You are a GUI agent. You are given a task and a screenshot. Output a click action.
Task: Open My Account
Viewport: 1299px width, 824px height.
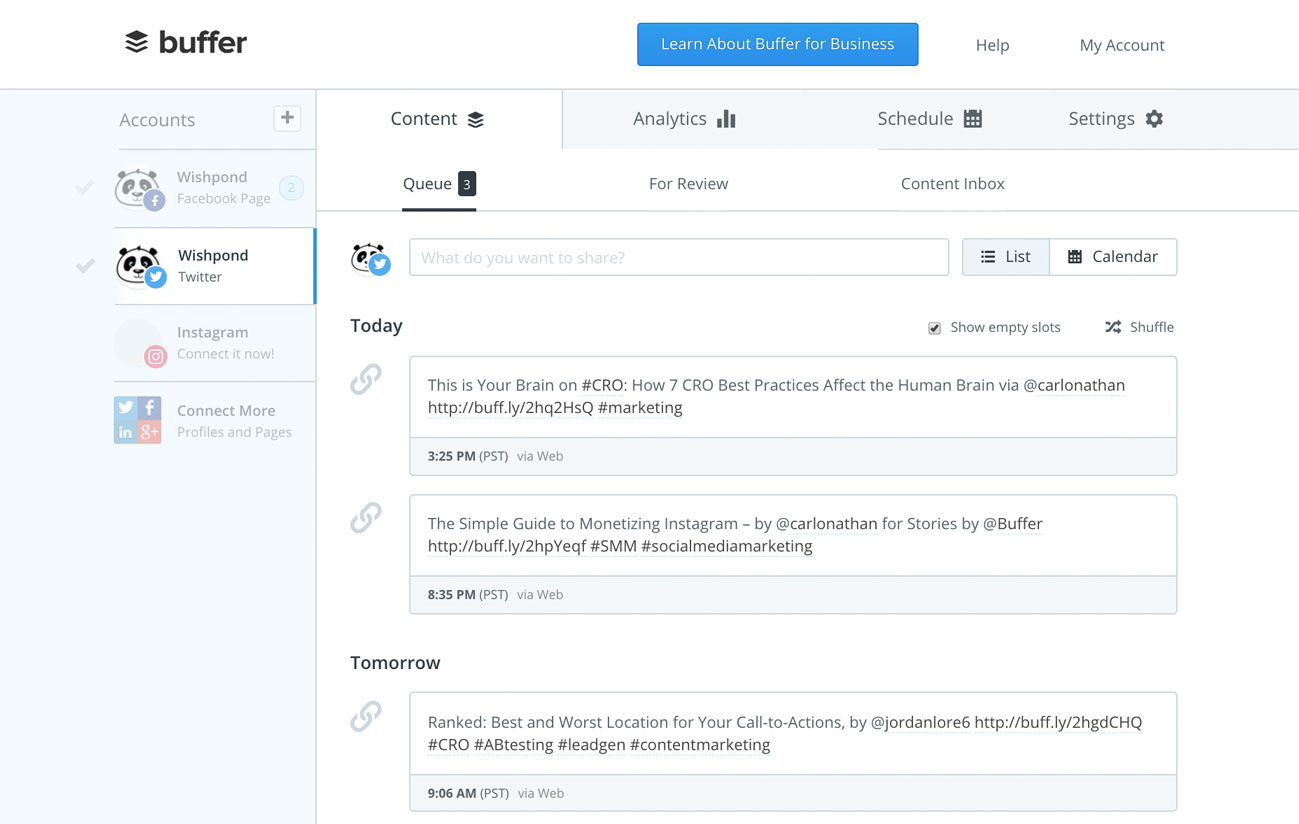tap(1122, 45)
